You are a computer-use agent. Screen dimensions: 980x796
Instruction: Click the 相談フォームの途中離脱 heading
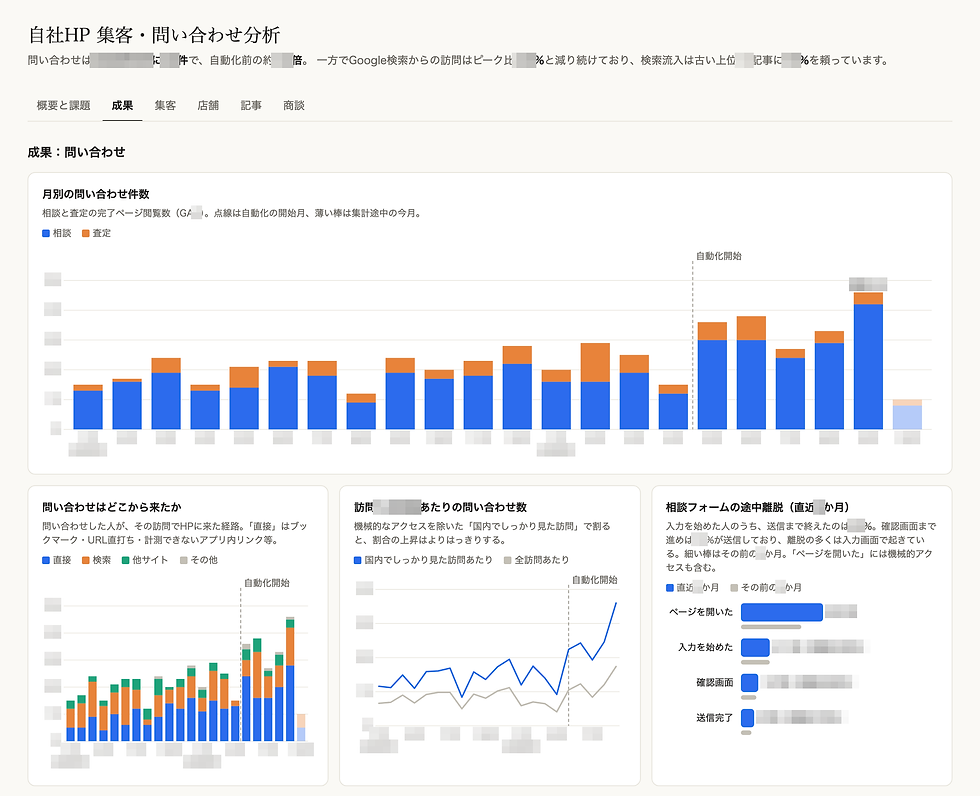pyautogui.click(x=758, y=507)
